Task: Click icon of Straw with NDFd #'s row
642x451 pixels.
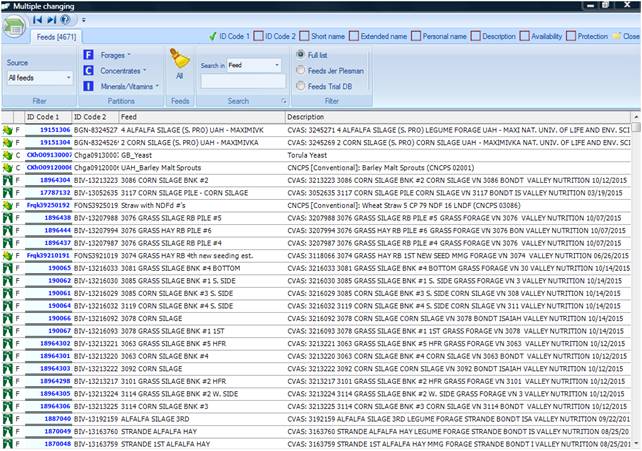Action: pos(7,205)
